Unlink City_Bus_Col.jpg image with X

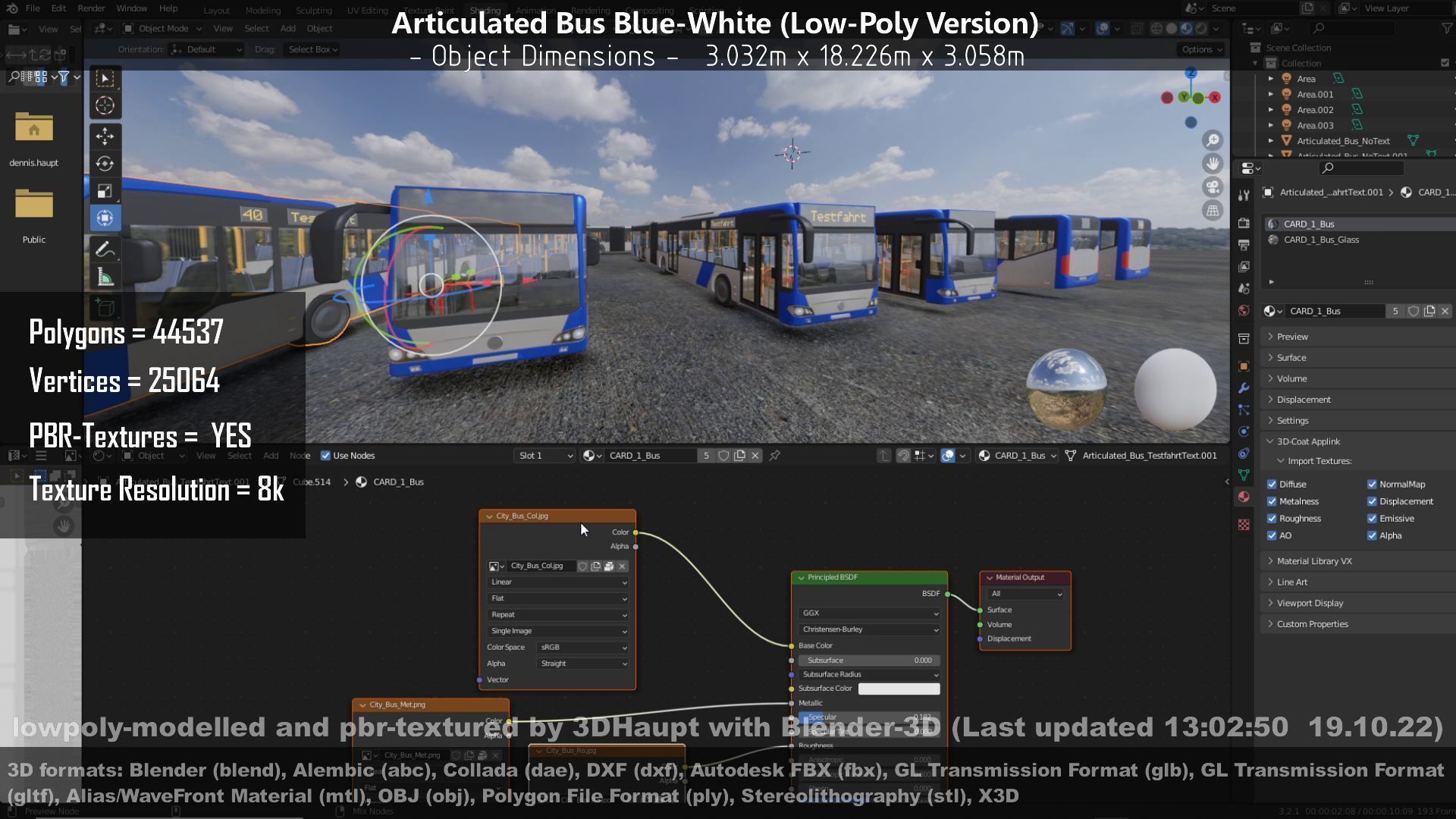point(623,566)
